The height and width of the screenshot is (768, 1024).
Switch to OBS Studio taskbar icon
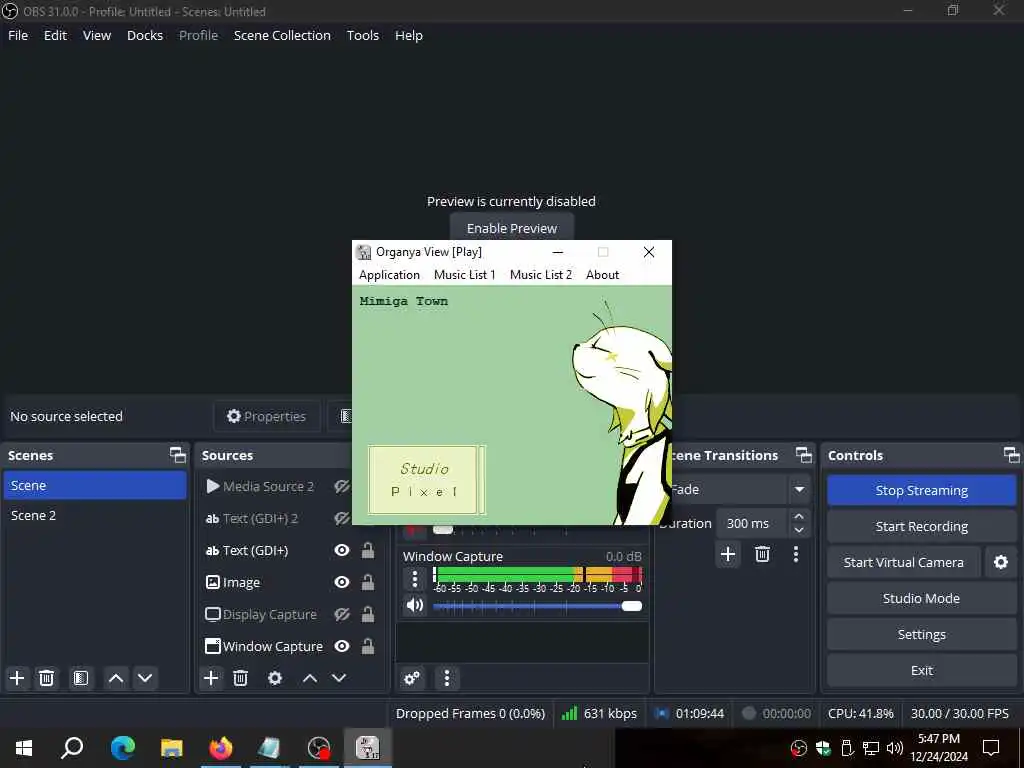click(x=319, y=748)
